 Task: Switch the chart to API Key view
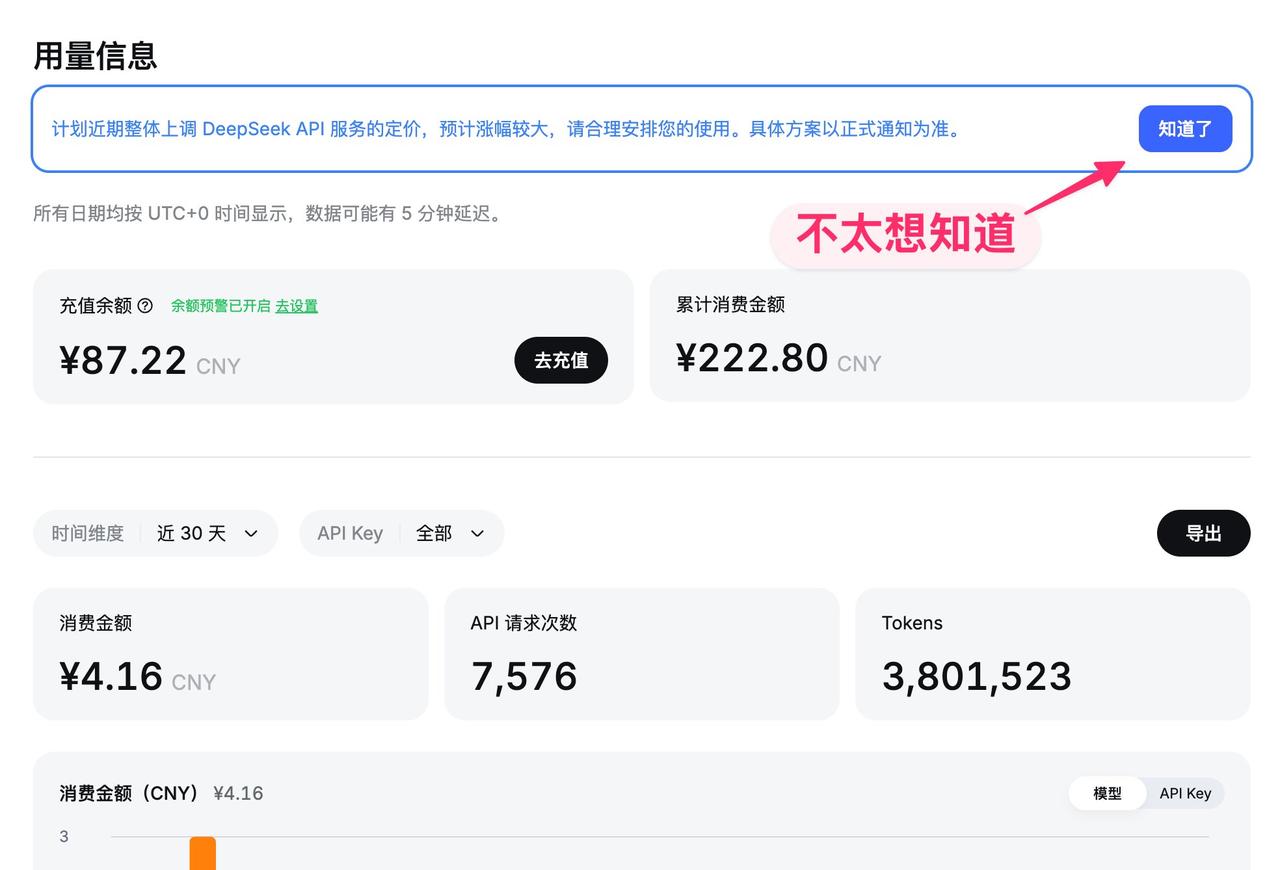(1185, 793)
